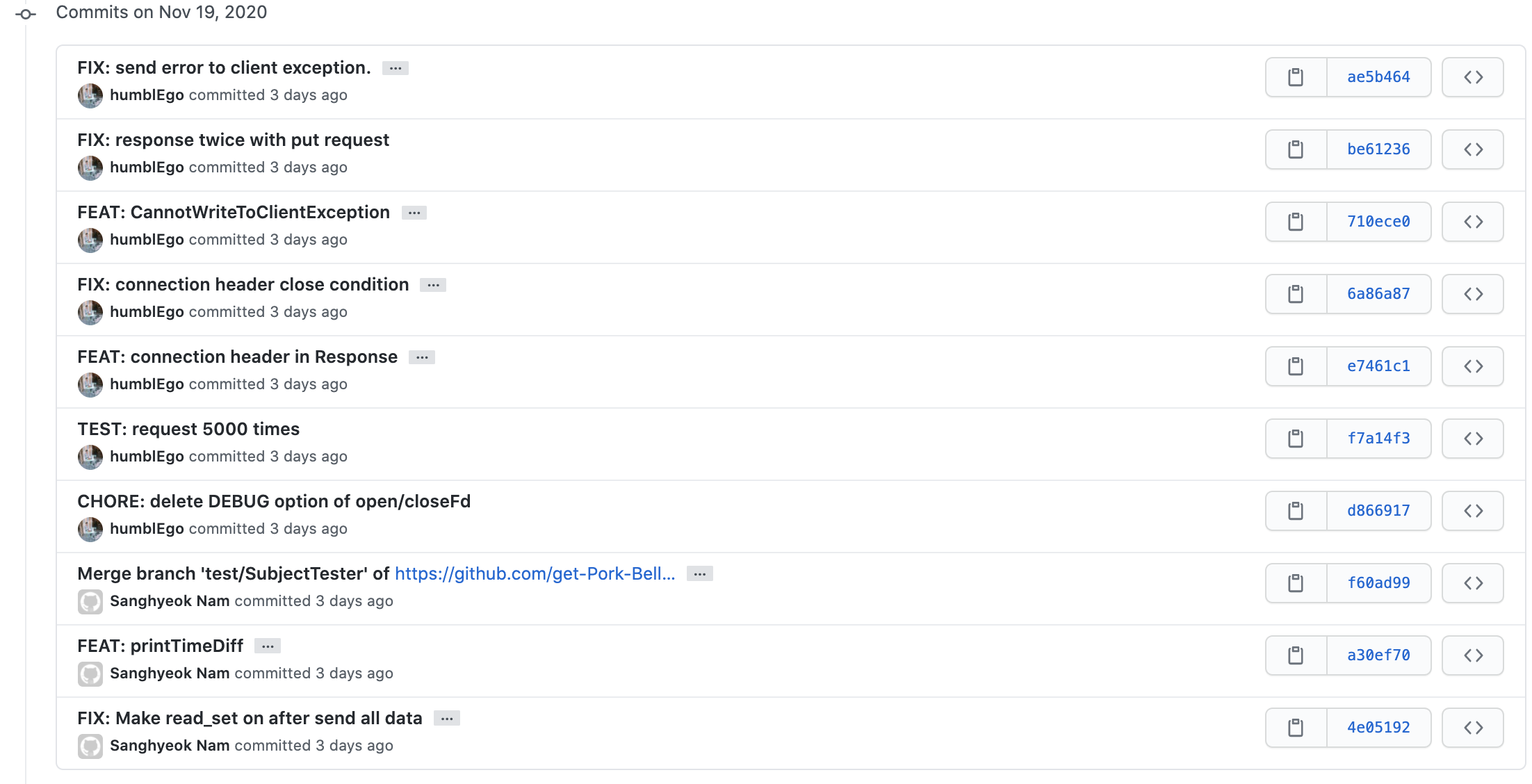Click humblEgo avatar on 'FIX: response twice' commit
This screenshot has width=1532, height=784.
coord(90,168)
